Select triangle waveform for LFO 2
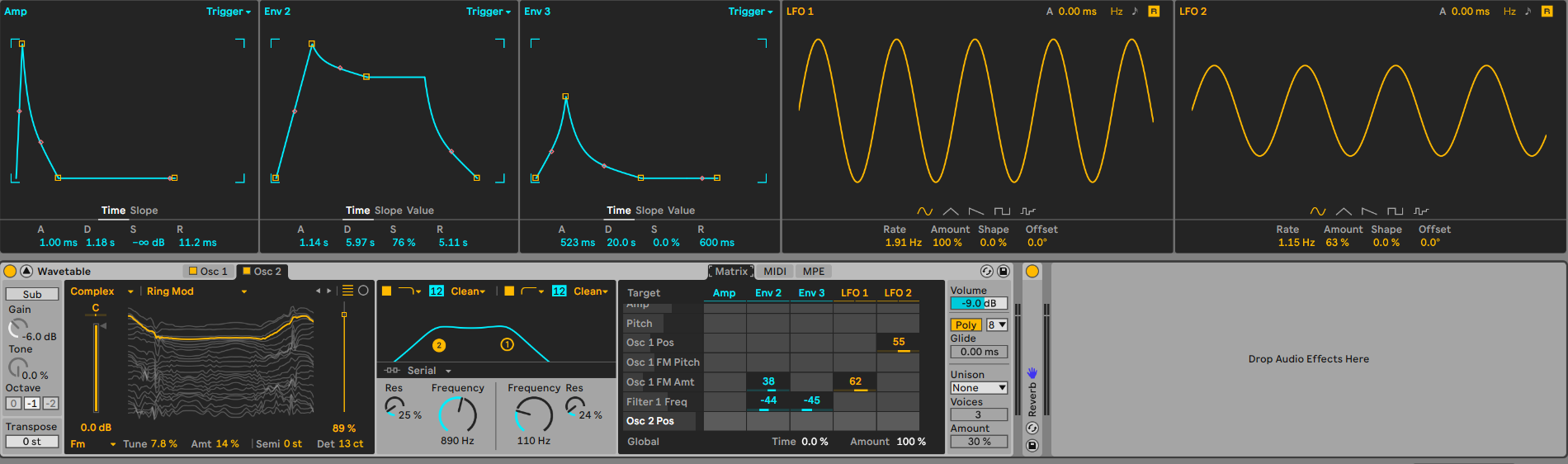The image size is (1568, 464). pyautogui.click(x=1344, y=211)
